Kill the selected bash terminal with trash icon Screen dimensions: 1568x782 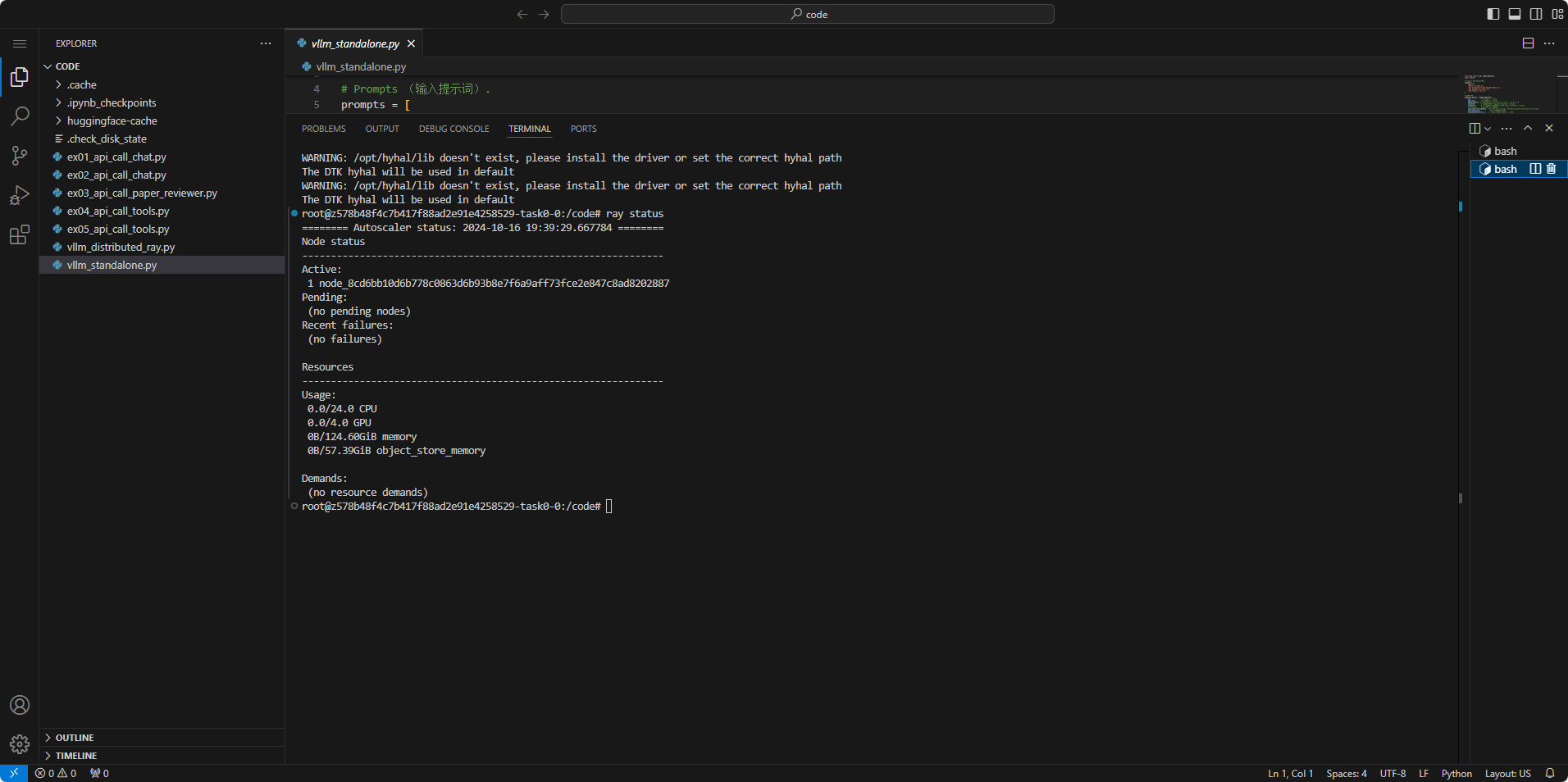click(x=1551, y=169)
